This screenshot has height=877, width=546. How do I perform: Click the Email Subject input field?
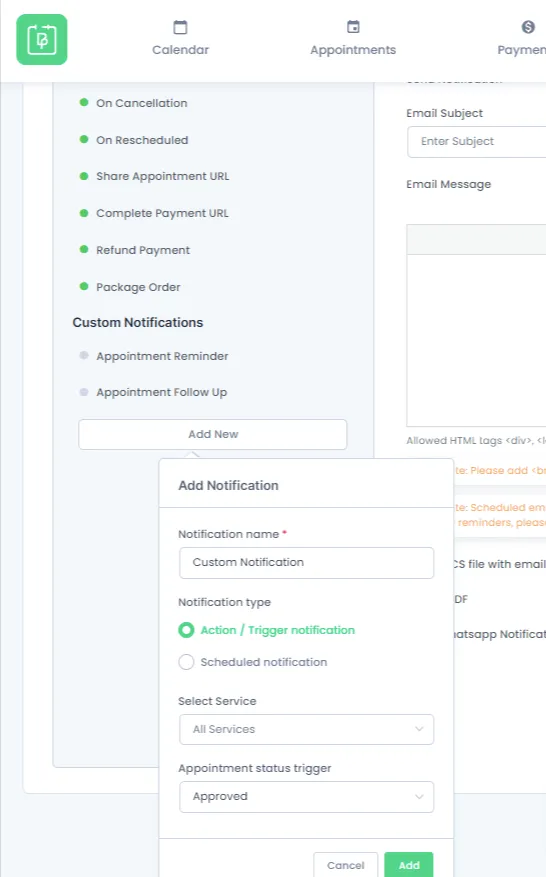tap(477, 142)
